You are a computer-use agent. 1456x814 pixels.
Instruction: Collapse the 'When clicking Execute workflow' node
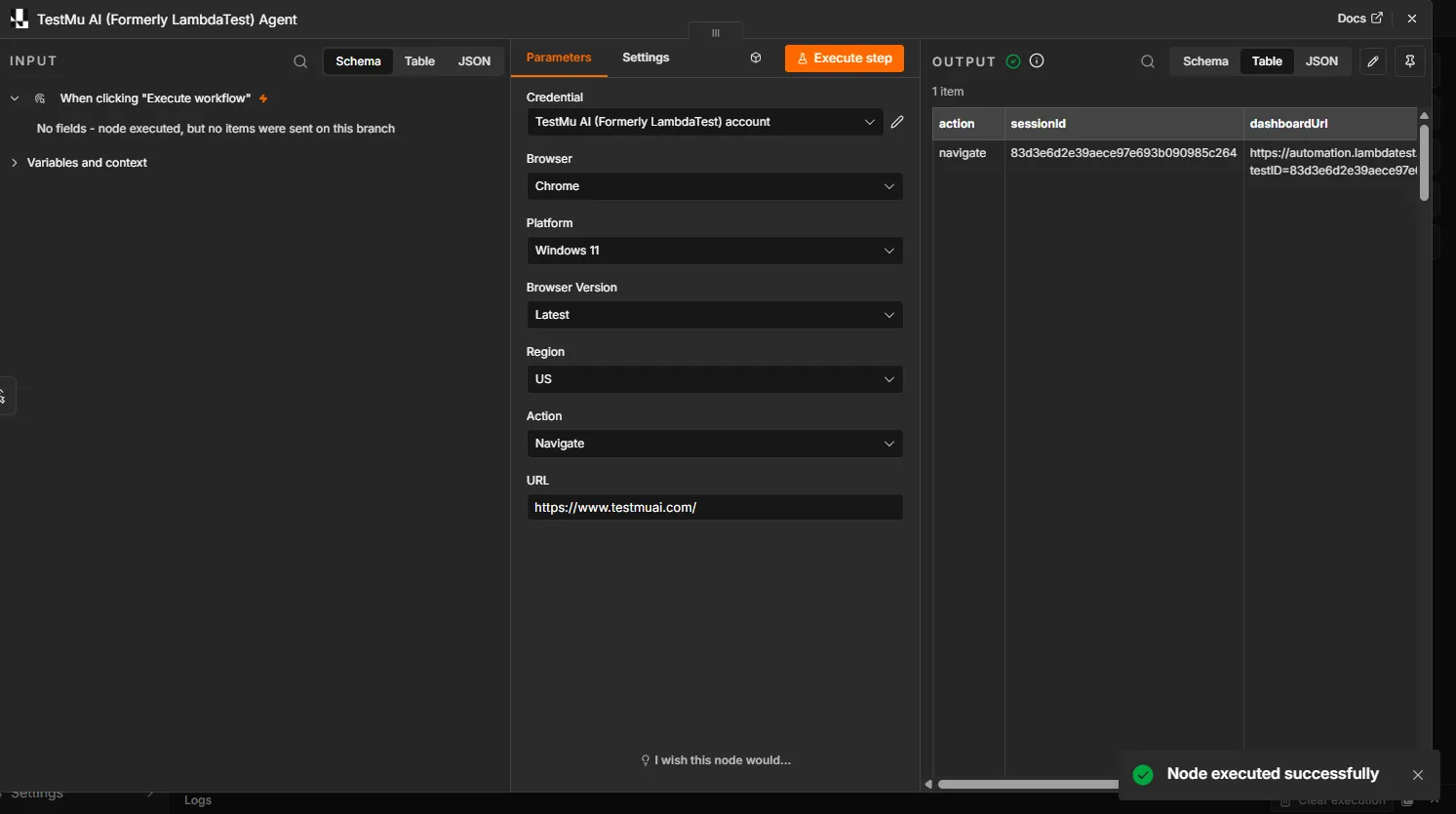click(x=15, y=98)
